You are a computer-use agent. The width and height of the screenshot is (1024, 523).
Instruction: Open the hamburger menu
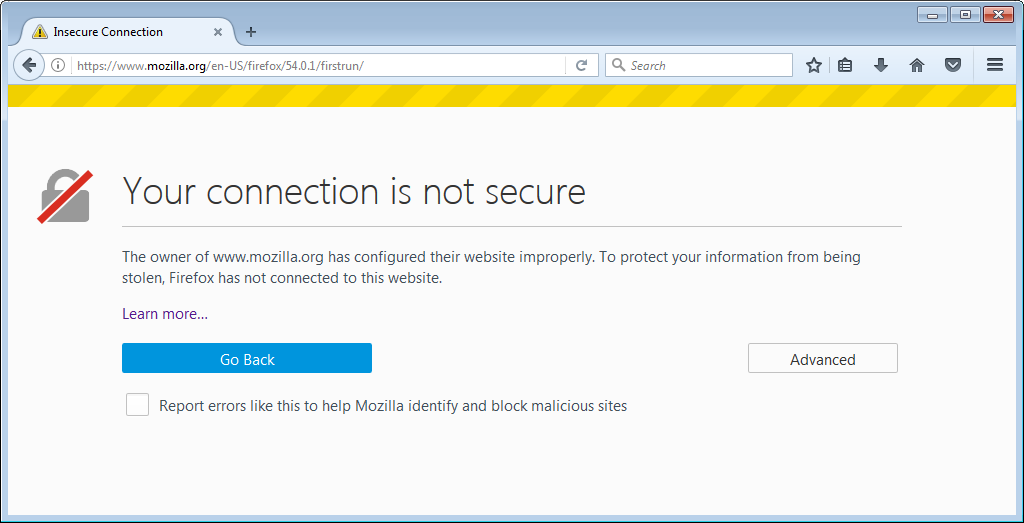994,65
